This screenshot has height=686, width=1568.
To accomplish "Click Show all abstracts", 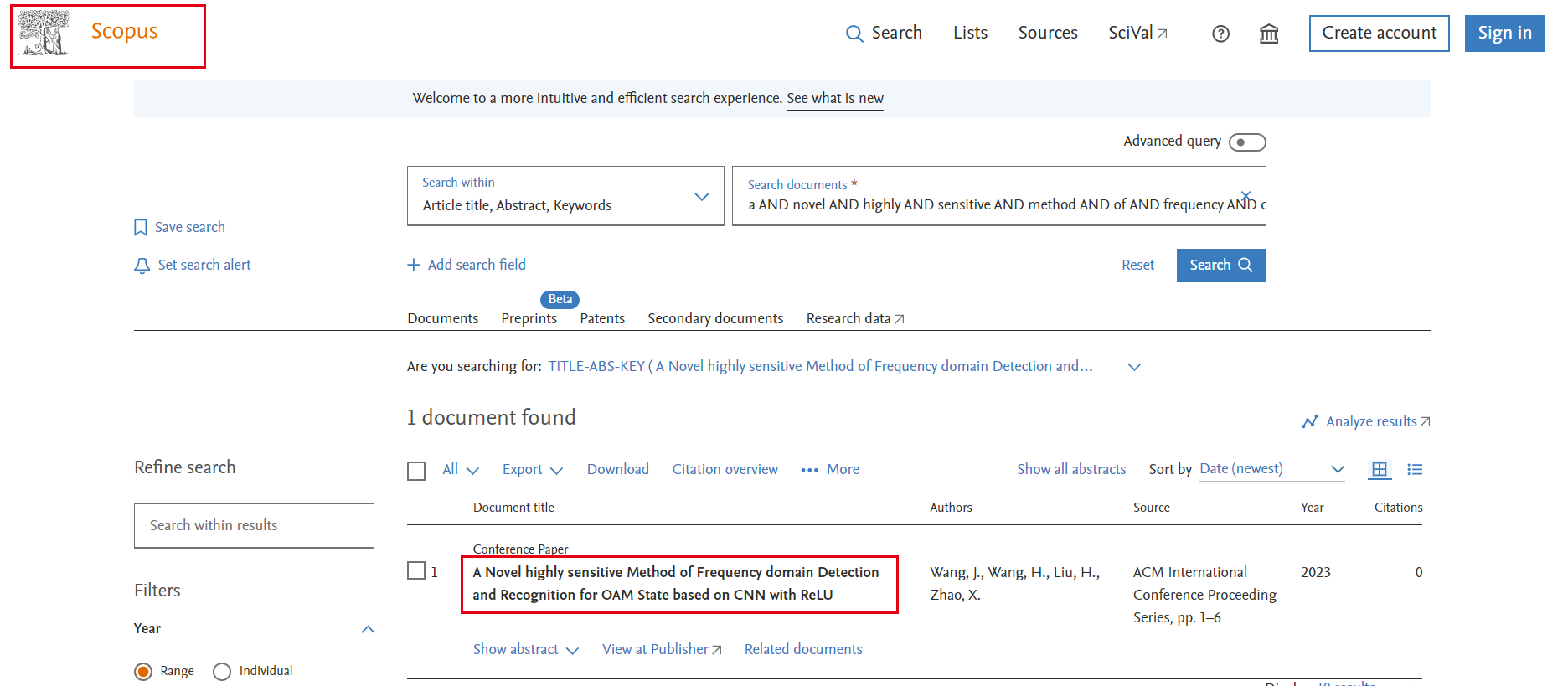I will [1071, 469].
